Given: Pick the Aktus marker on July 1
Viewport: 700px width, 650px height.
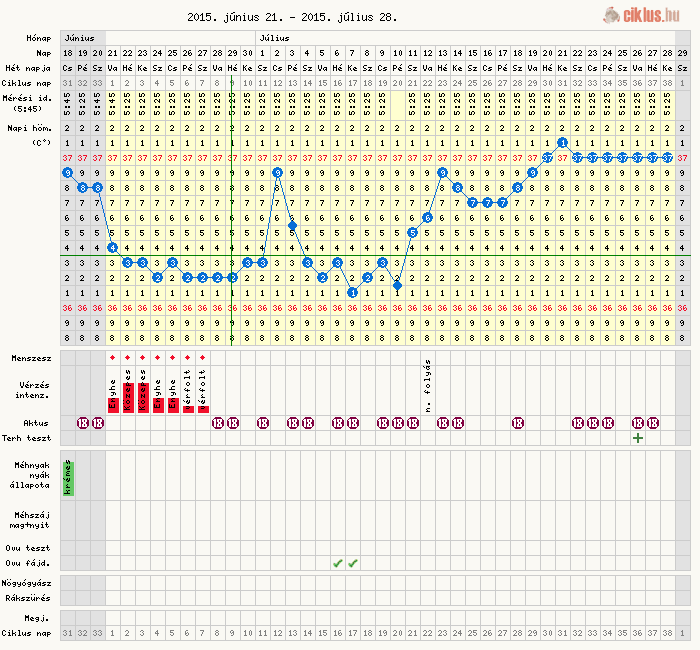Looking at the screenshot, I should coord(262,423).
